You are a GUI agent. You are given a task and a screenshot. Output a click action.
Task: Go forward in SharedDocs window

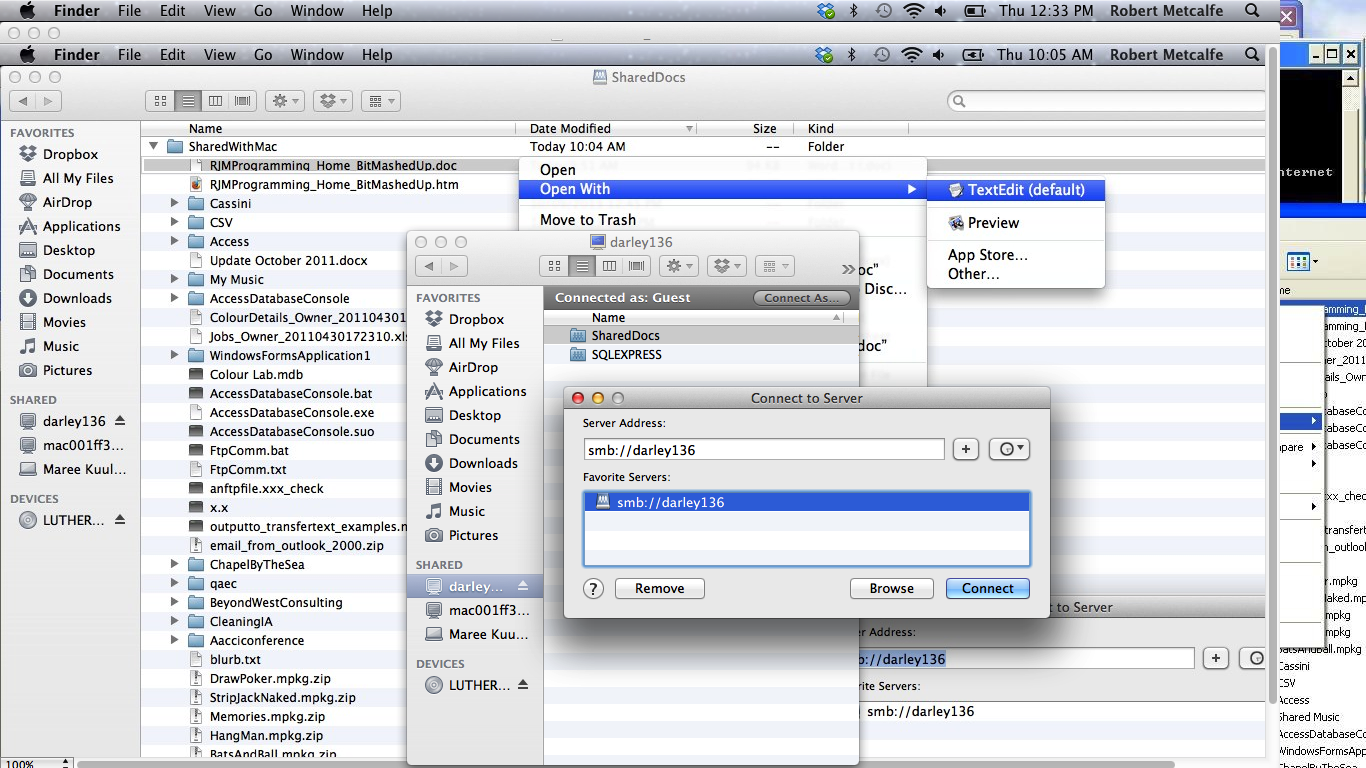click(49, 101)
